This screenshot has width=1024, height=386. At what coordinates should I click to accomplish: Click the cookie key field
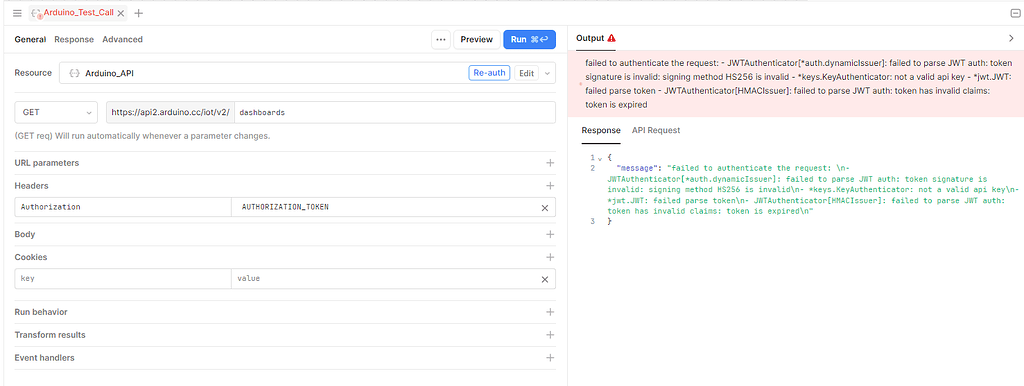pos(123,278)
